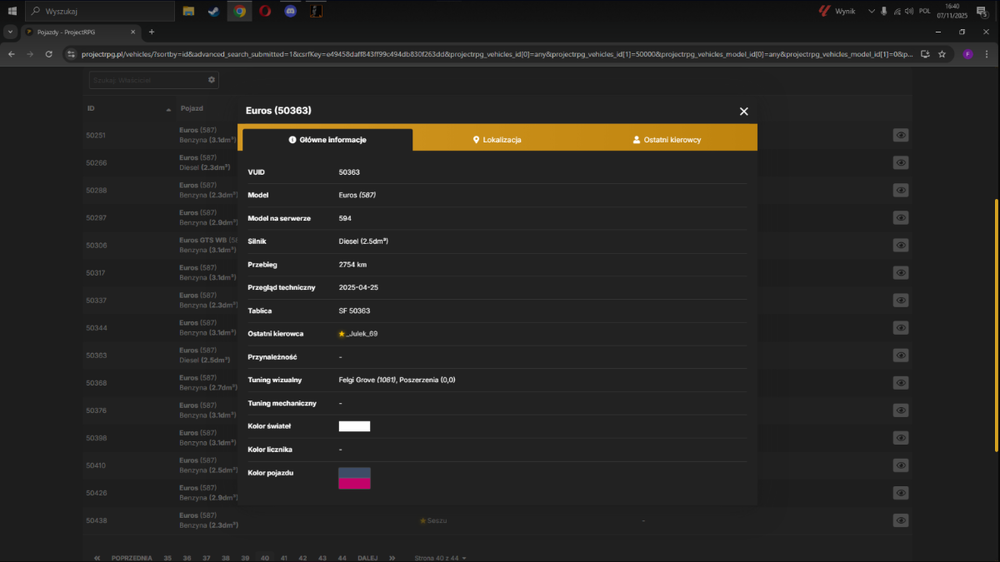The width and height of the screenshot is (1000, 562).
Task: Open the Wynik widget in the taskbar
Action: 837,11
